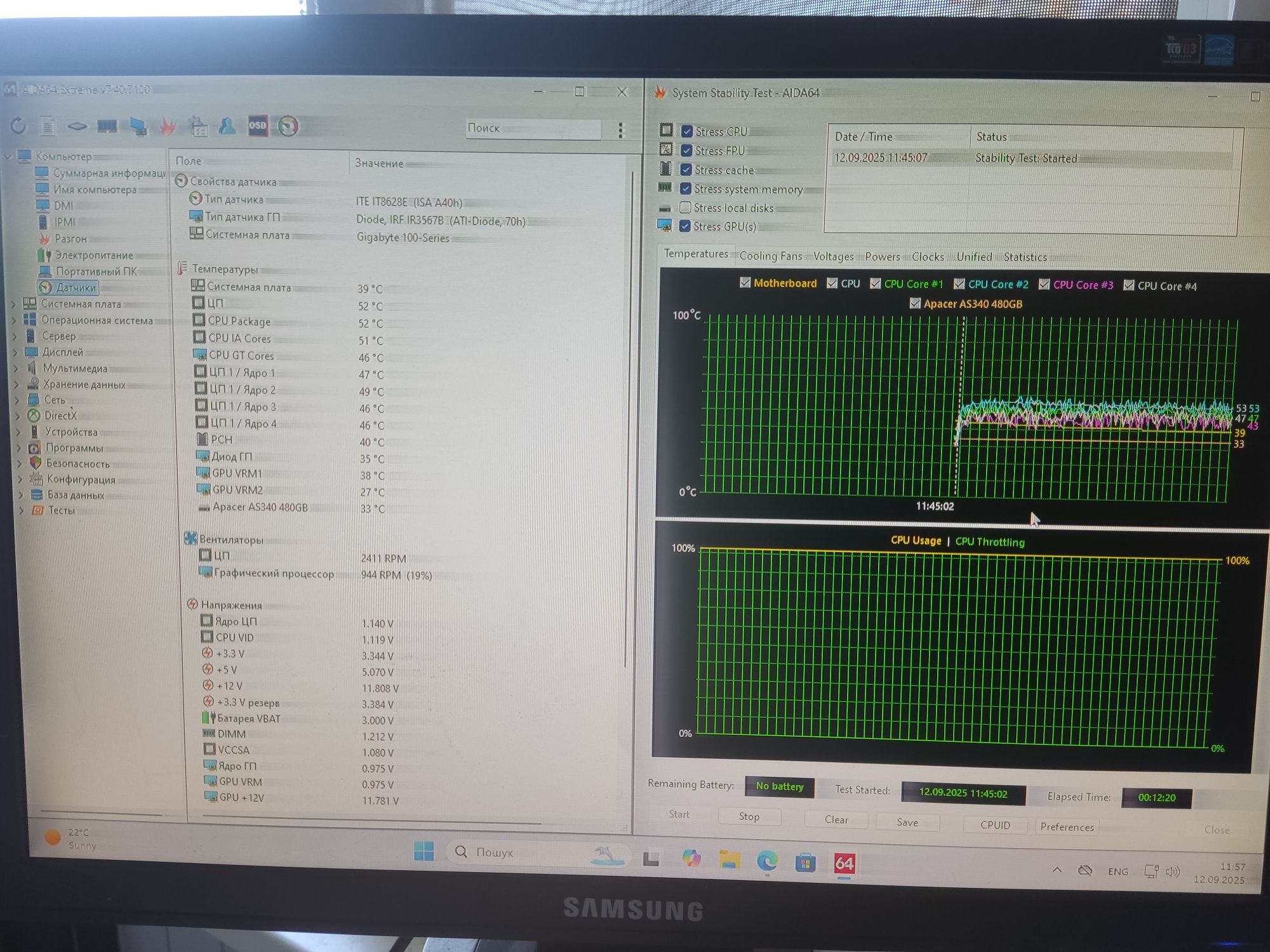Toggle Stress GPU(s) checkbox

(x=685, y=226)
